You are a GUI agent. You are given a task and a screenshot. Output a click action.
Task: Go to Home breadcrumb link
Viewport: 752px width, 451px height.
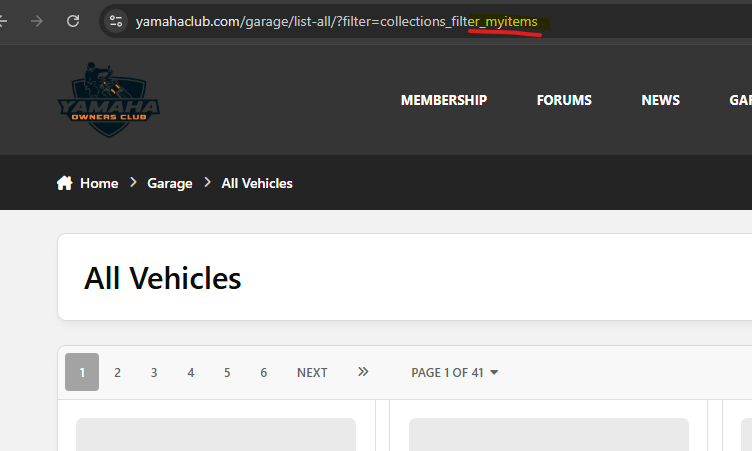tap(99, 183)
